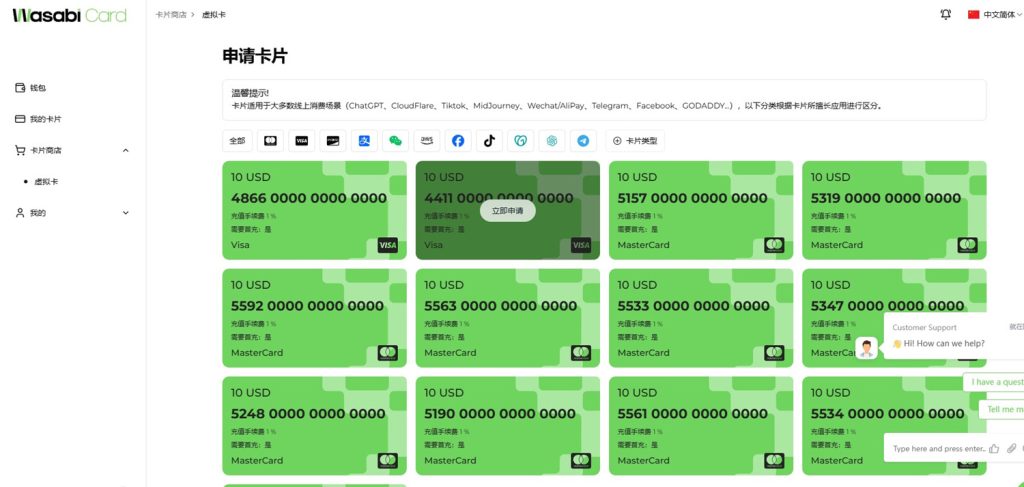1024x487 pixels.
Task: Filter cards for AWS usage
Action: tap(427, 141)
